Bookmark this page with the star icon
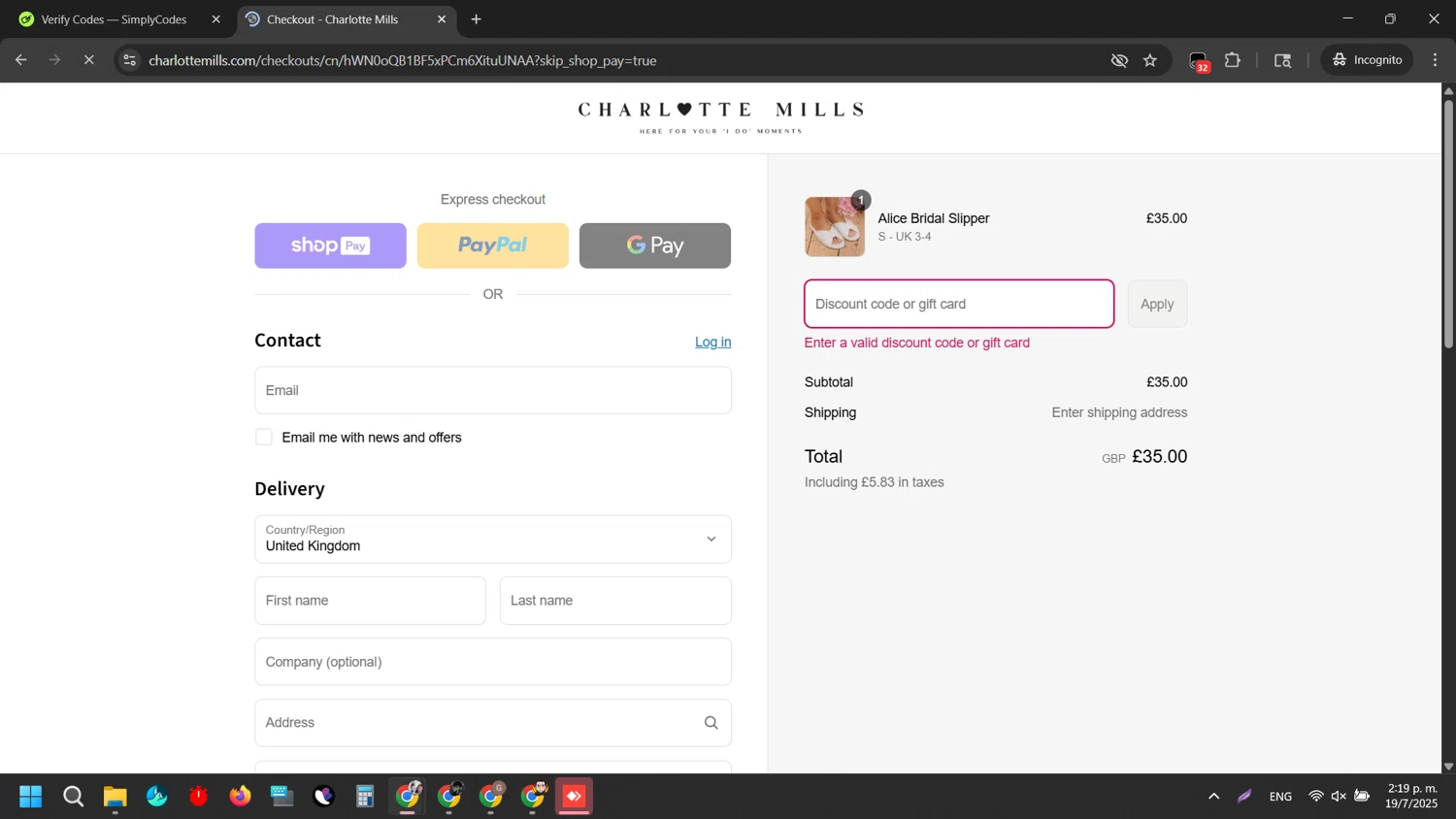The image size is (1456, 819). (1150, 60)
